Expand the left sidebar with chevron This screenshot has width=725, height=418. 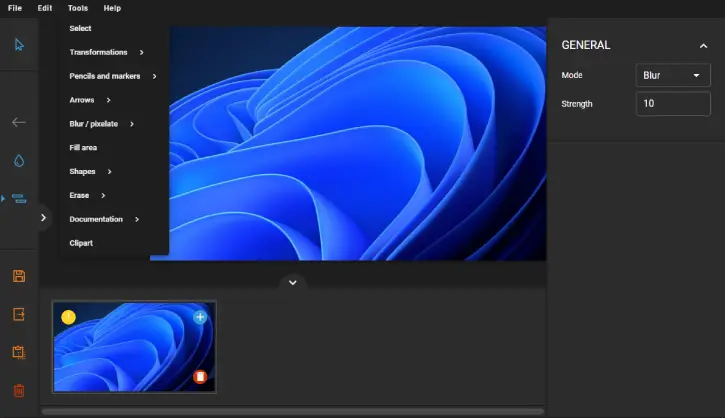click(43, 217)
